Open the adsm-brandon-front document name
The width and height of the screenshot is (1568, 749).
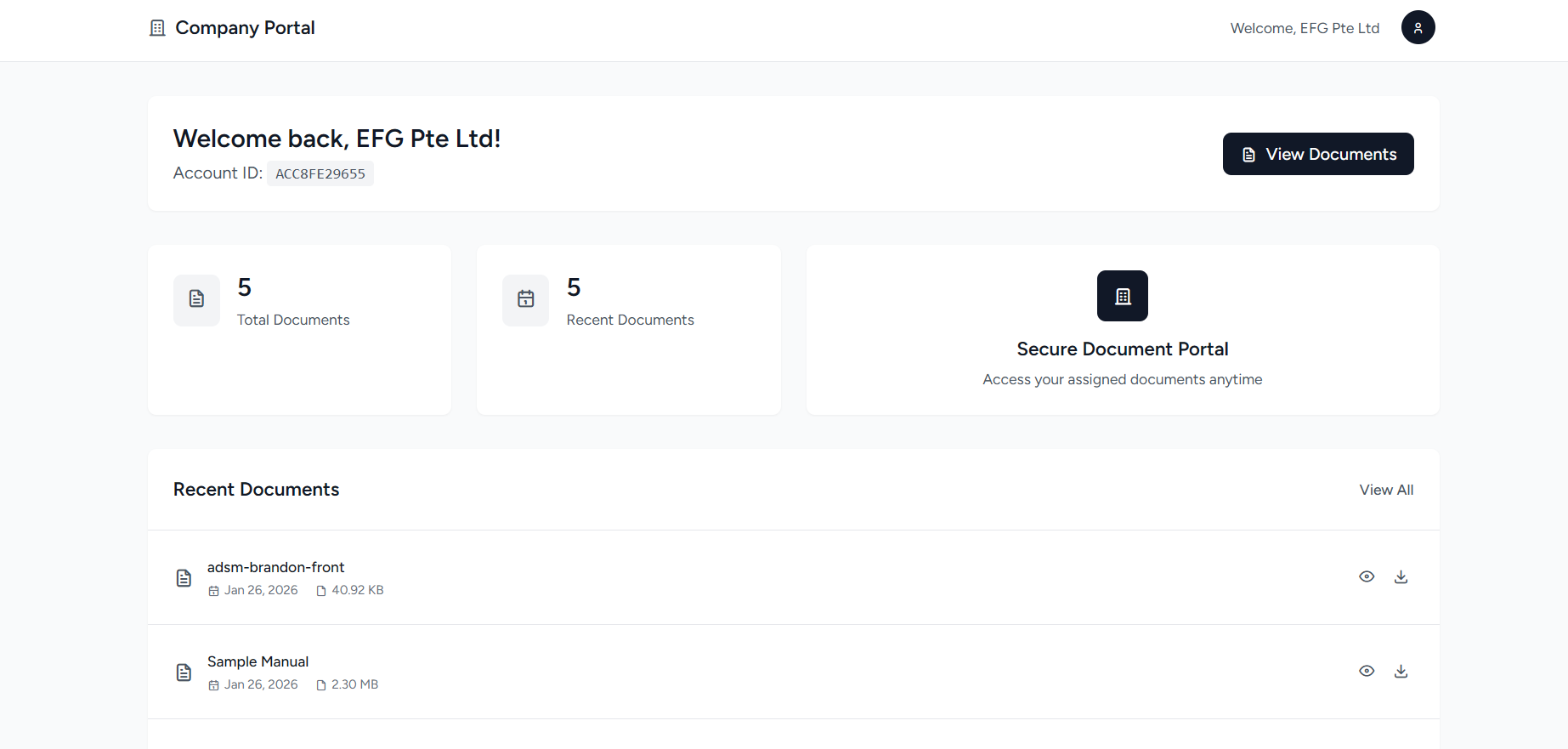point(275,567)
